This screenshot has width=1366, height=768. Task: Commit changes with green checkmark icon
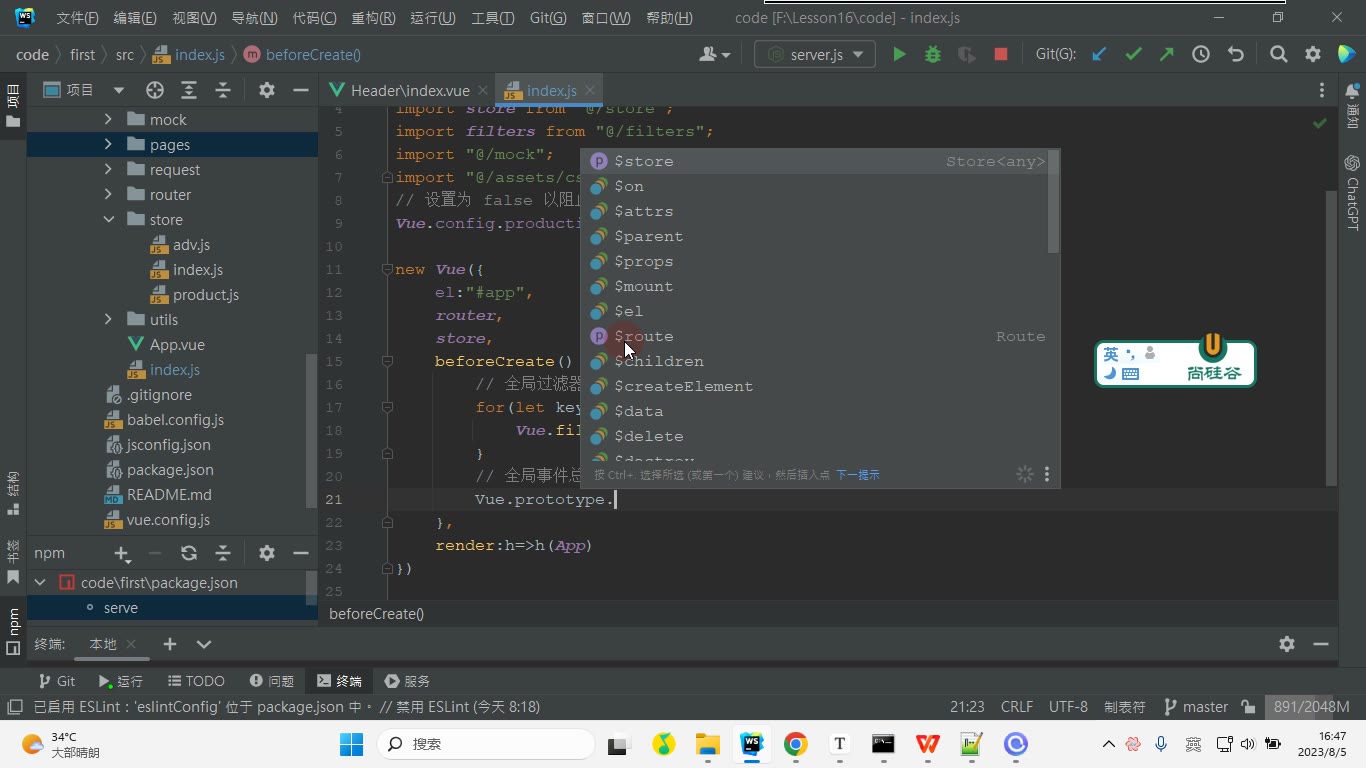[1133, 55]
